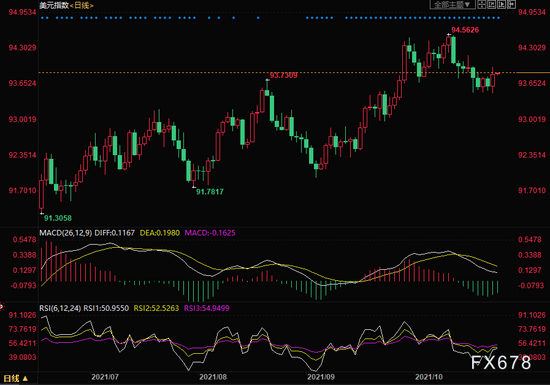The height and width of the screenshot is (385, 550).
Task: Click the 91.3058 low price marker
Action: [x=58, y=218]
